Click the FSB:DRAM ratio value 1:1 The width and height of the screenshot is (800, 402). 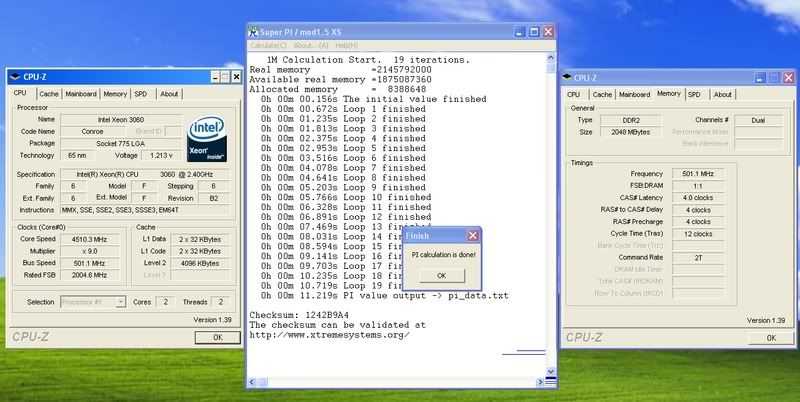coord(698,186)
